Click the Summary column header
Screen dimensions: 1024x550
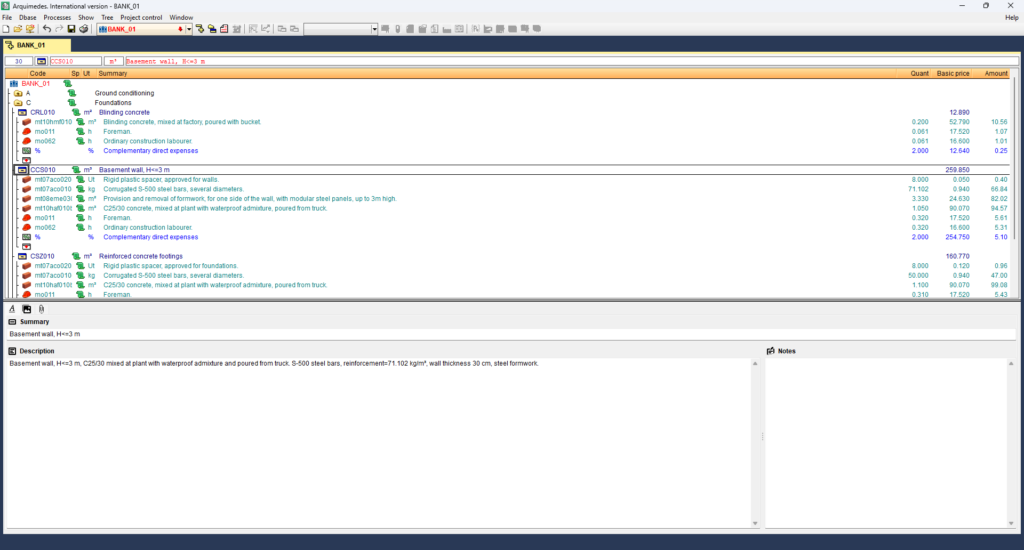coord(112,74)
